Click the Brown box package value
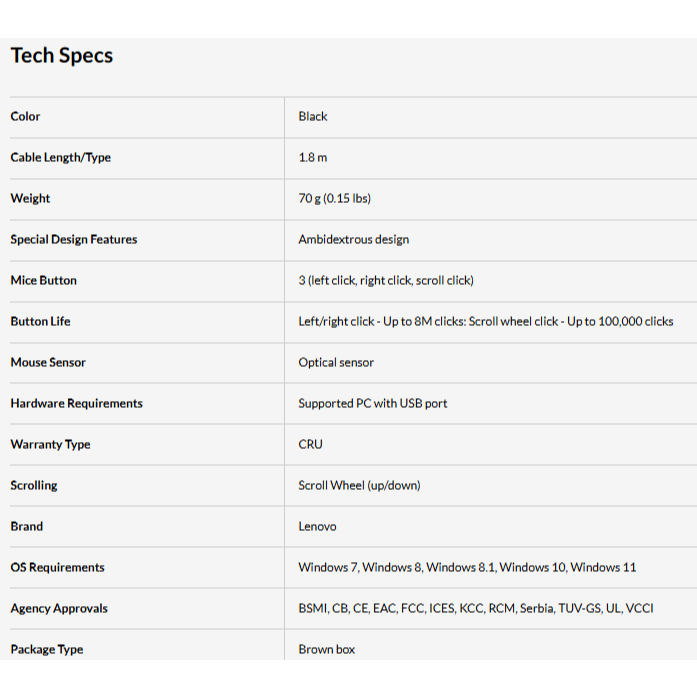 point(327,650)
